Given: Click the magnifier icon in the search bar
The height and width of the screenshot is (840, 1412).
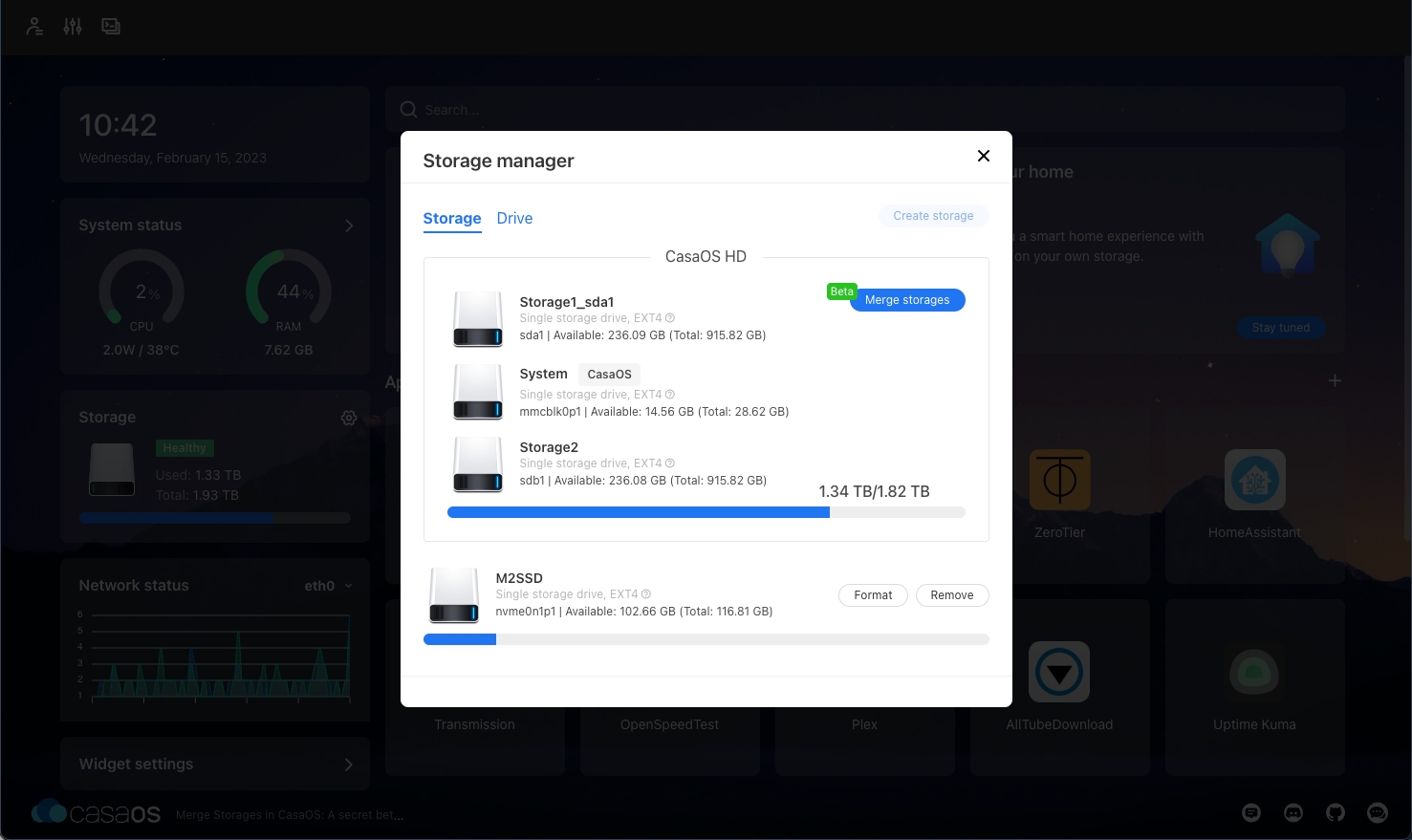Looking at the screenshot, I should point(408,110).
